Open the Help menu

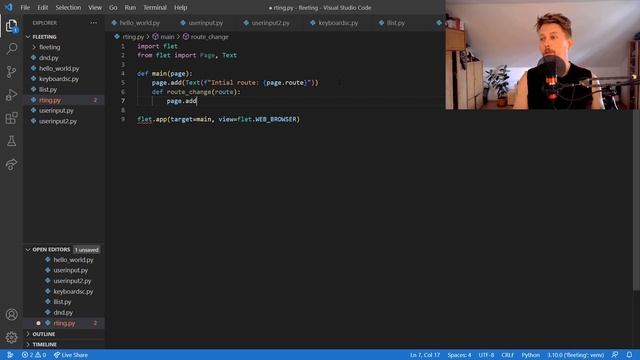click(180, 7)
